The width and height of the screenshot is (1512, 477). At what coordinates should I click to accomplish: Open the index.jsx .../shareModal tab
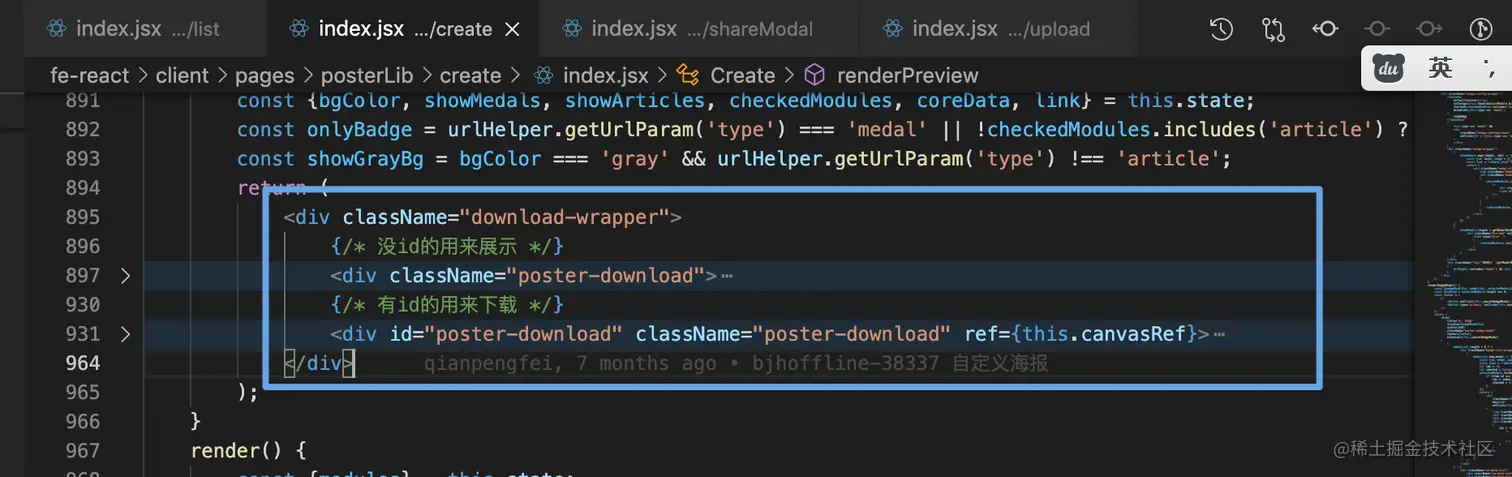click(x=698, y=29)
